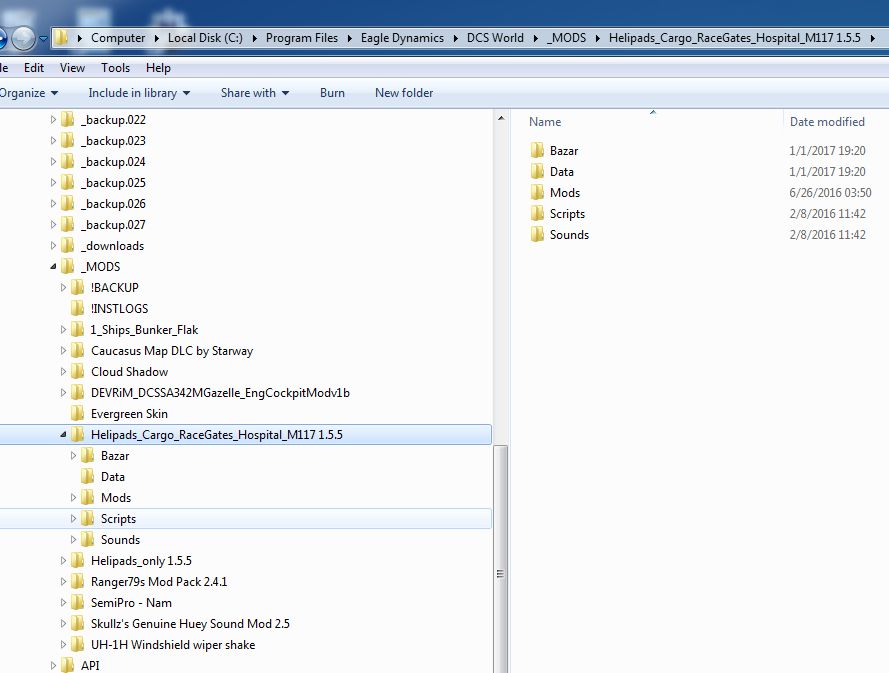Click the Bazar folder icon in file list
This screenshot has height=673, width=889.
pos(537,150)
